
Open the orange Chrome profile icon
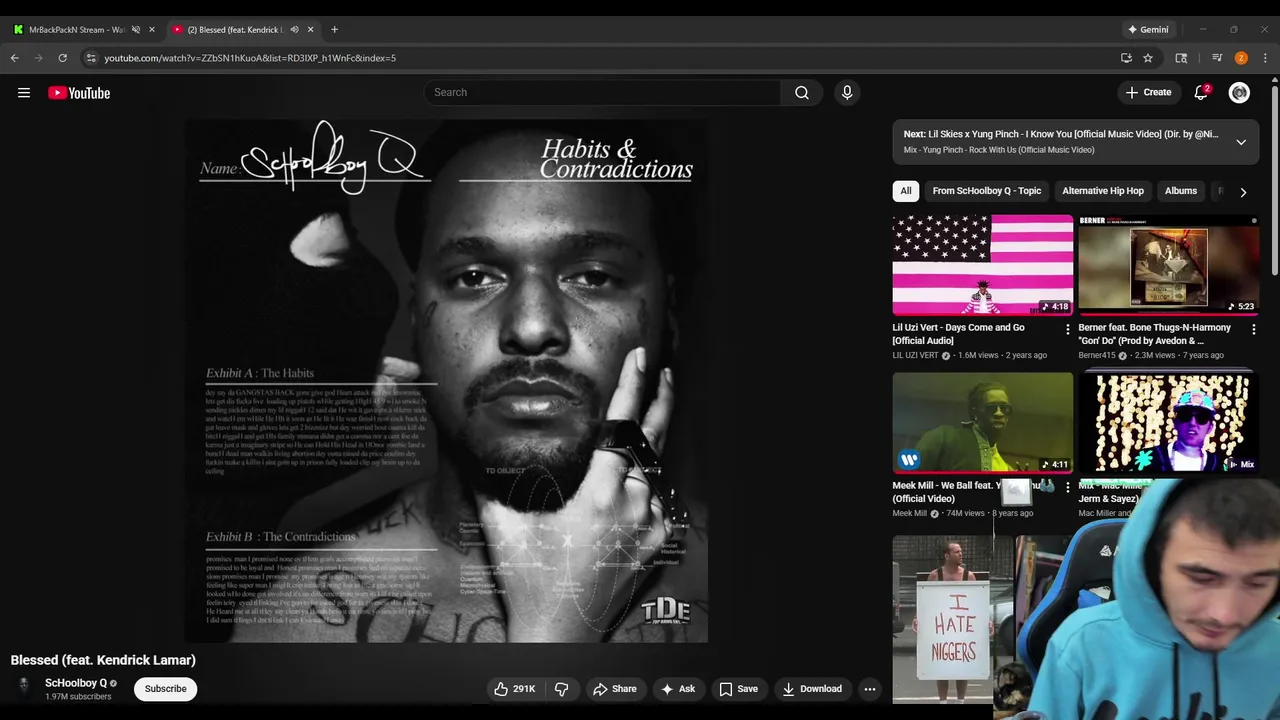(1241, 58)
